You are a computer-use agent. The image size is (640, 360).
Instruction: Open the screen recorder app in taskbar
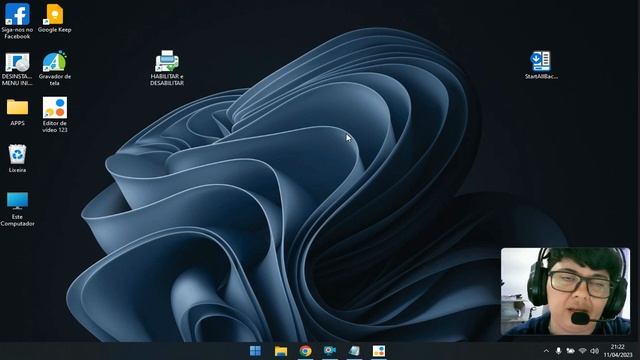point(330,351)
